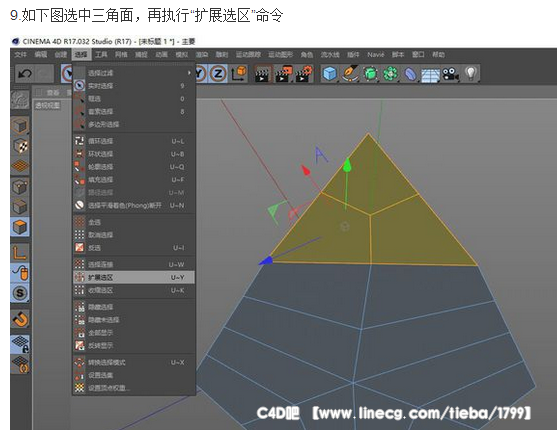Open Render Settings clapperboard gear icon
This screenshot has width=557, height=430.
(304, 74)
